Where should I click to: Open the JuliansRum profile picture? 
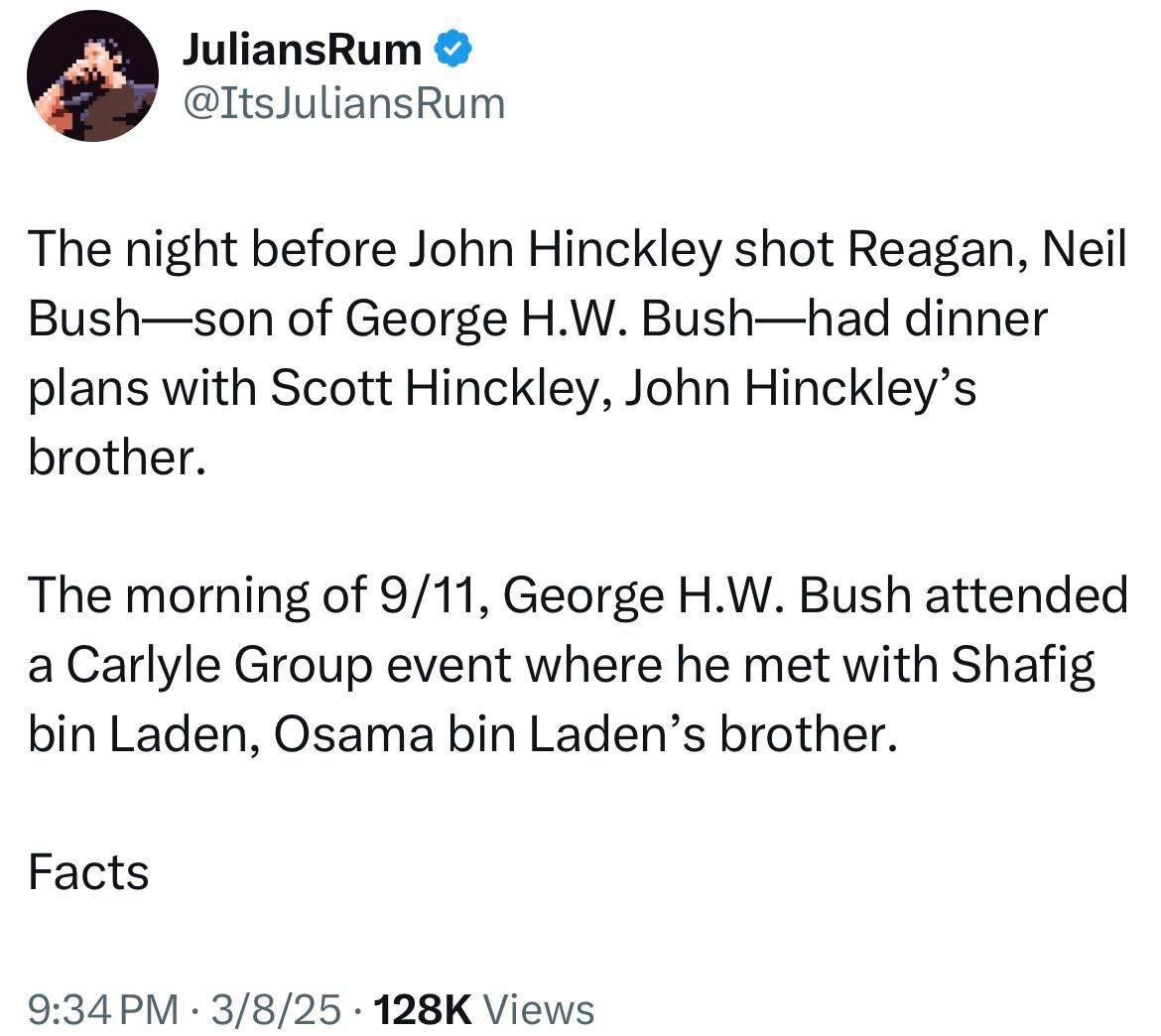tap(92, 75)
